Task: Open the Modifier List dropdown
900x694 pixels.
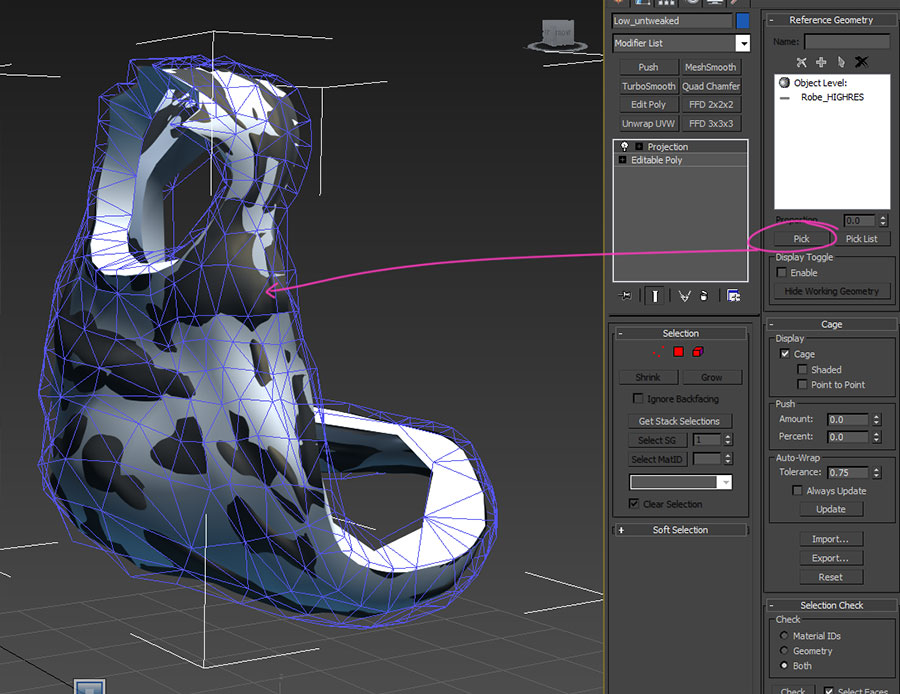Action: point(742,43)
